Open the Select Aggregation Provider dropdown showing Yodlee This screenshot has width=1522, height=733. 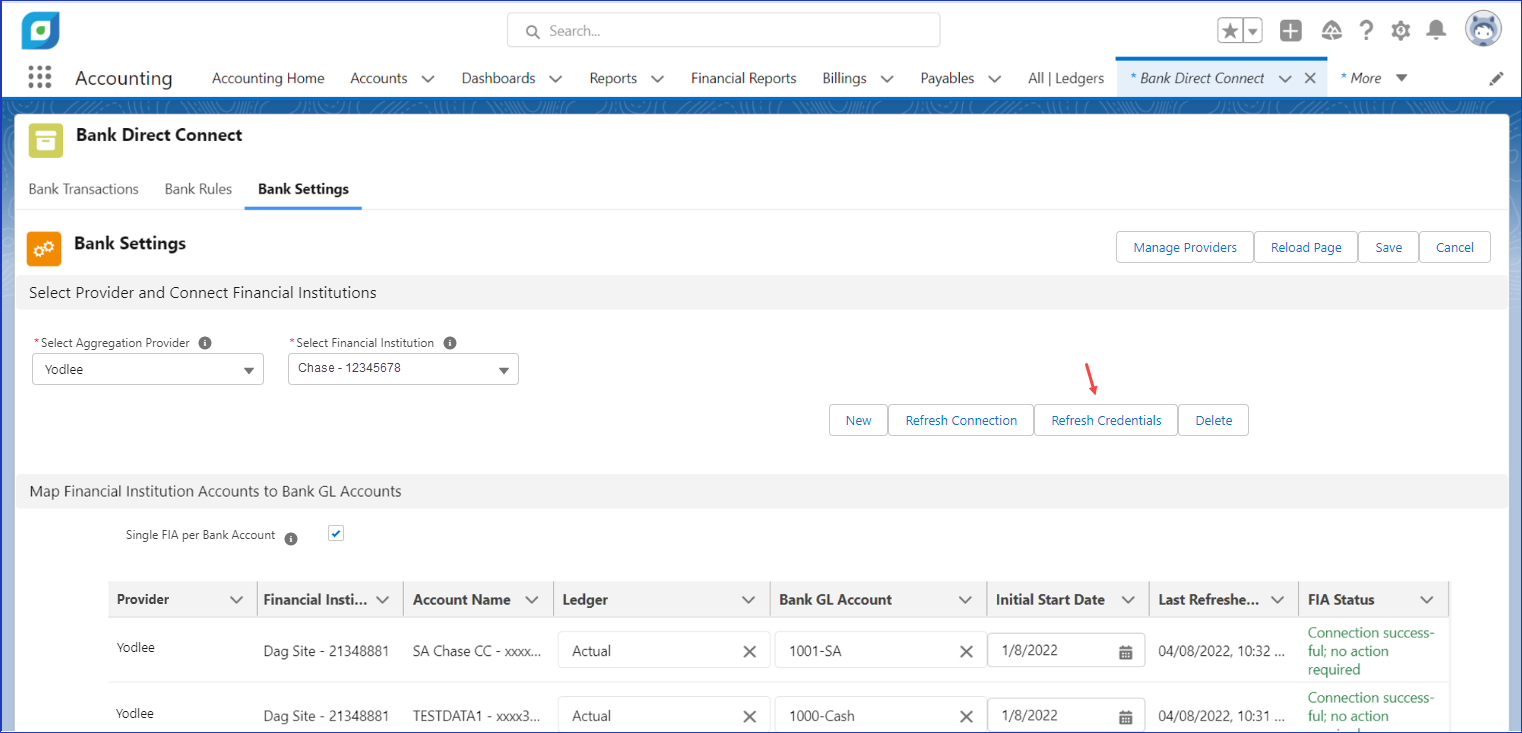[x=148, y=369]
